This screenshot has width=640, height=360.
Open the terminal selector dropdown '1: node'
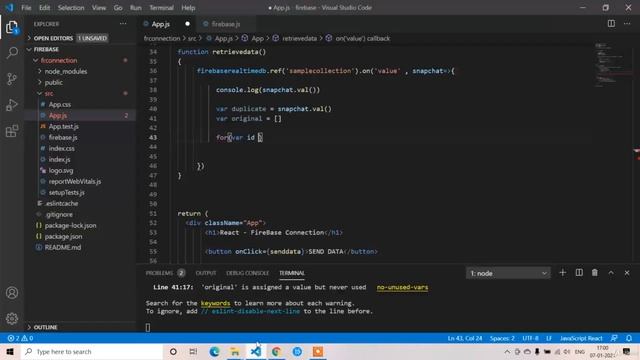tap(508, 273)
